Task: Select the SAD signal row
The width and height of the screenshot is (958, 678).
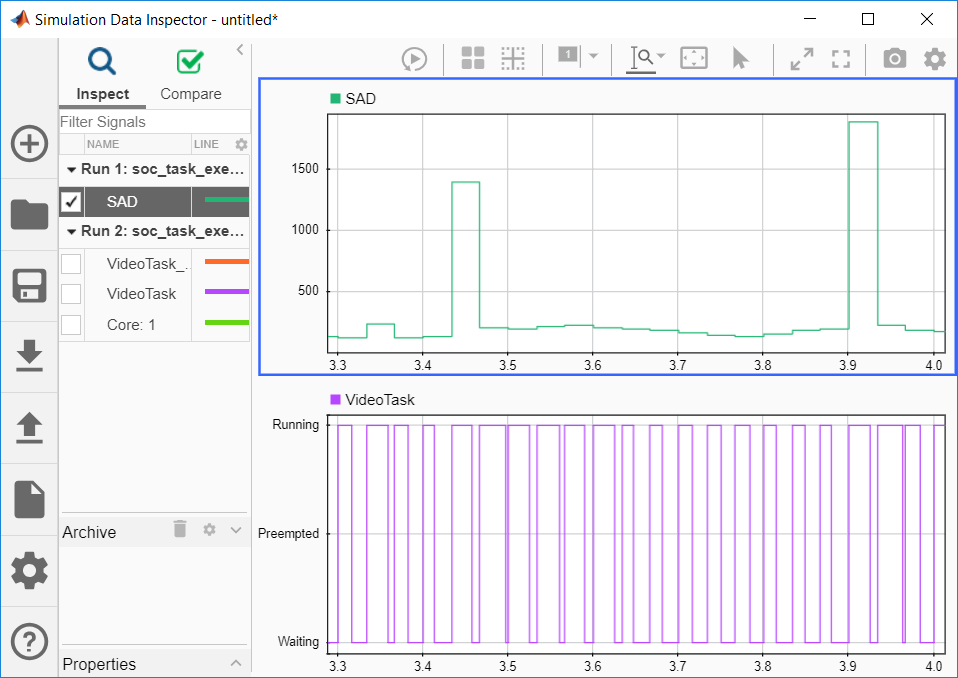Action: coord(155,202)
